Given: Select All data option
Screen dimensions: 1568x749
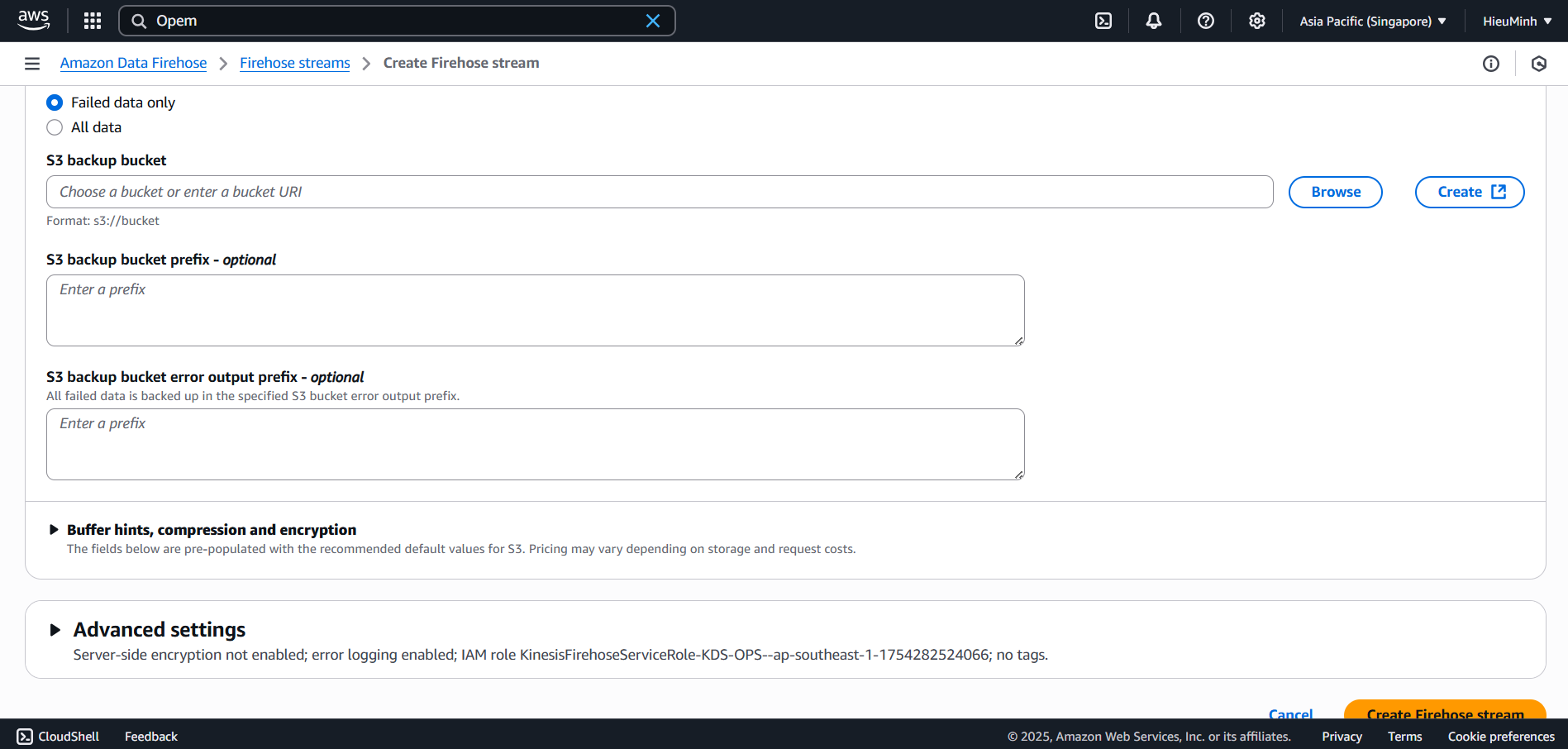Looking at the screenshot, I should [55, 127].
